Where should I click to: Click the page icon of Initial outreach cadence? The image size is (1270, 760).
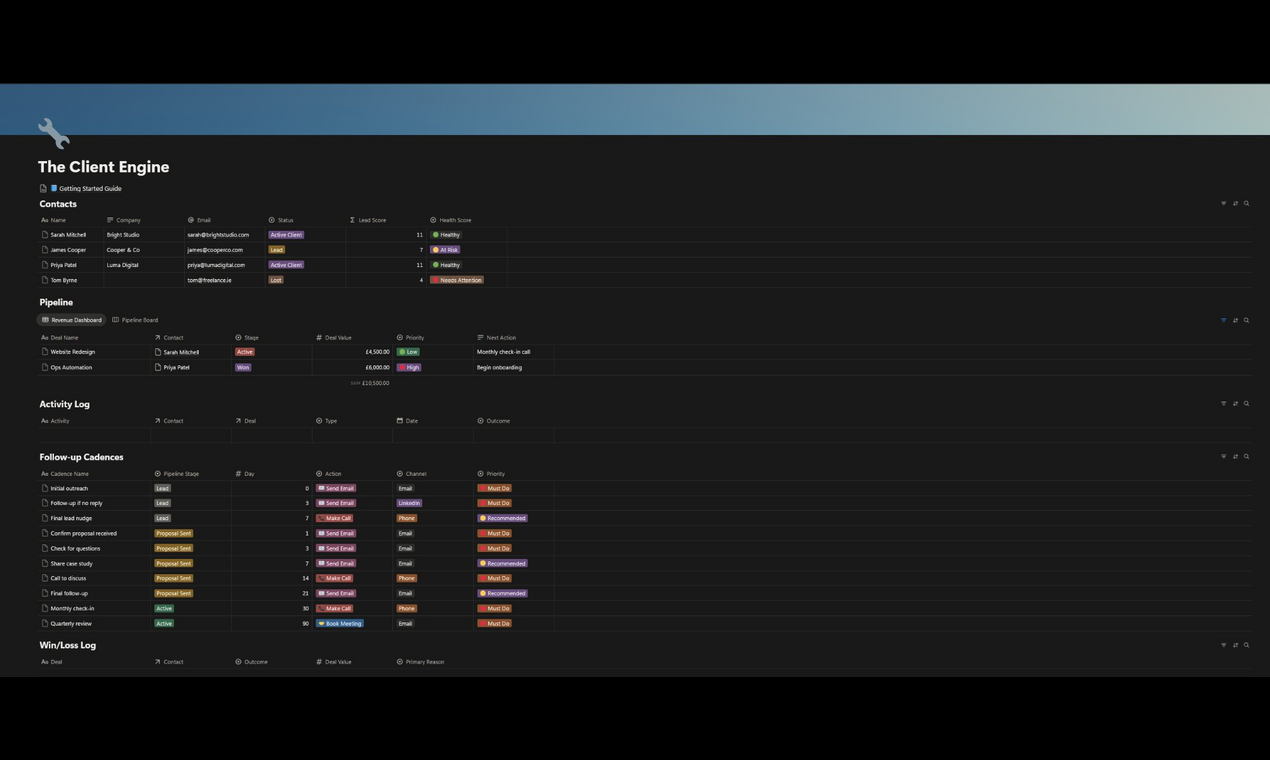pyautogui.click(x=44, y=488)
